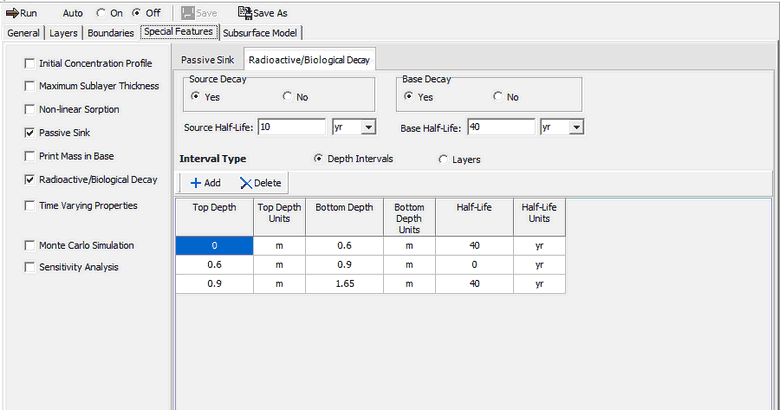Select the Bottom Depth cell showing 1.65
The width and height of the screenshot is (780, 410).
click(x=343, y=284)
